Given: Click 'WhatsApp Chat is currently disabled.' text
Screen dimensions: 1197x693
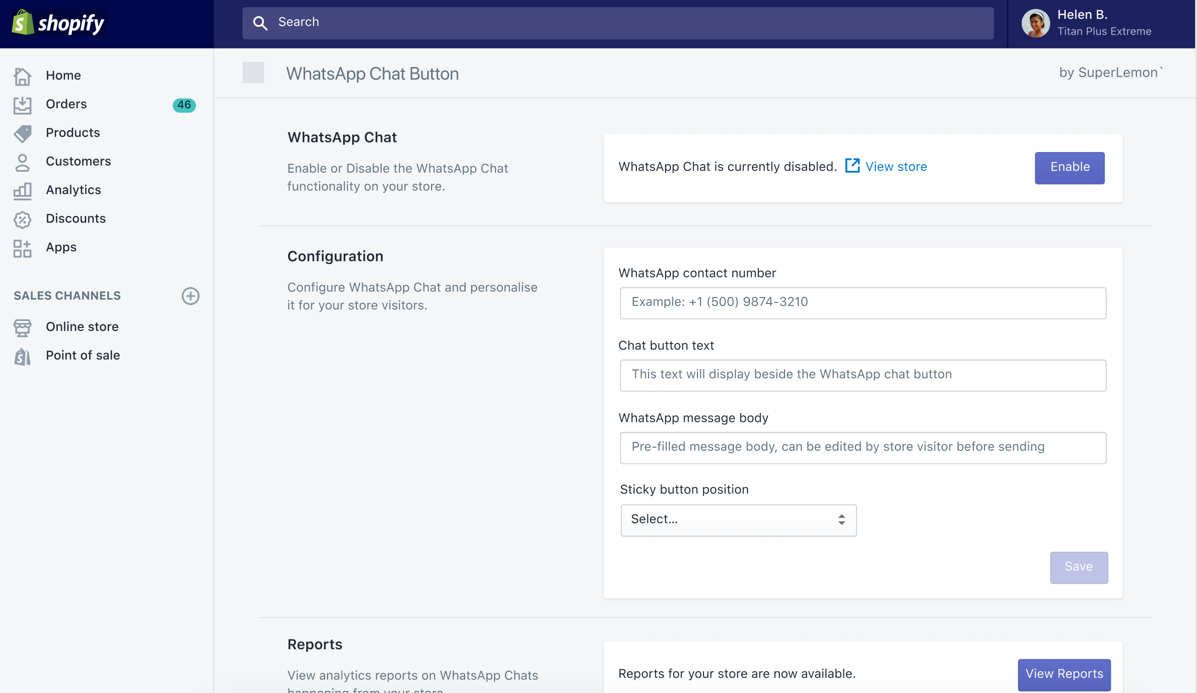Looking at the screenshot, I should point(728,166).
